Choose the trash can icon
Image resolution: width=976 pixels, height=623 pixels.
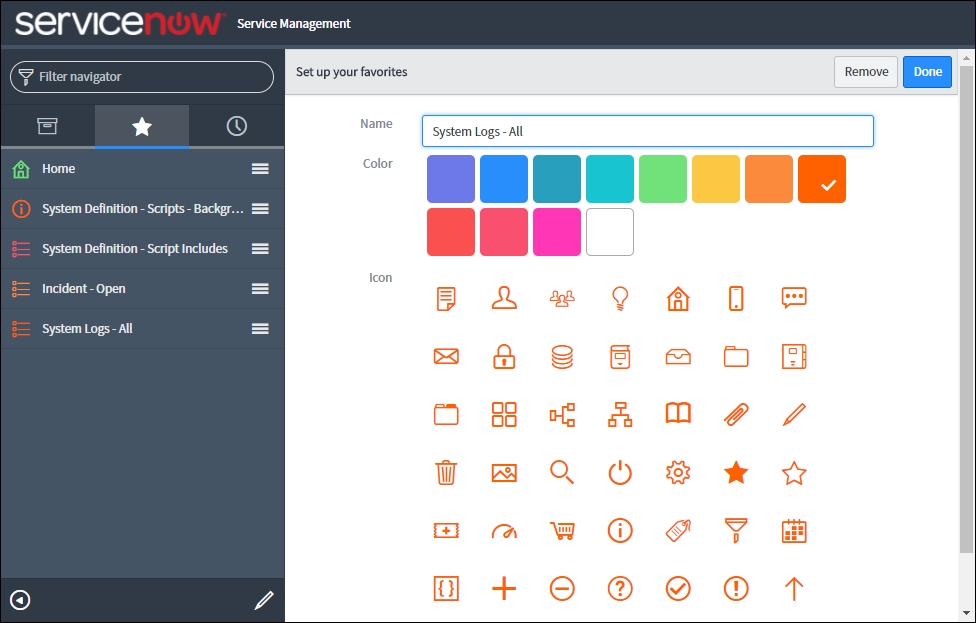point(446,472)
